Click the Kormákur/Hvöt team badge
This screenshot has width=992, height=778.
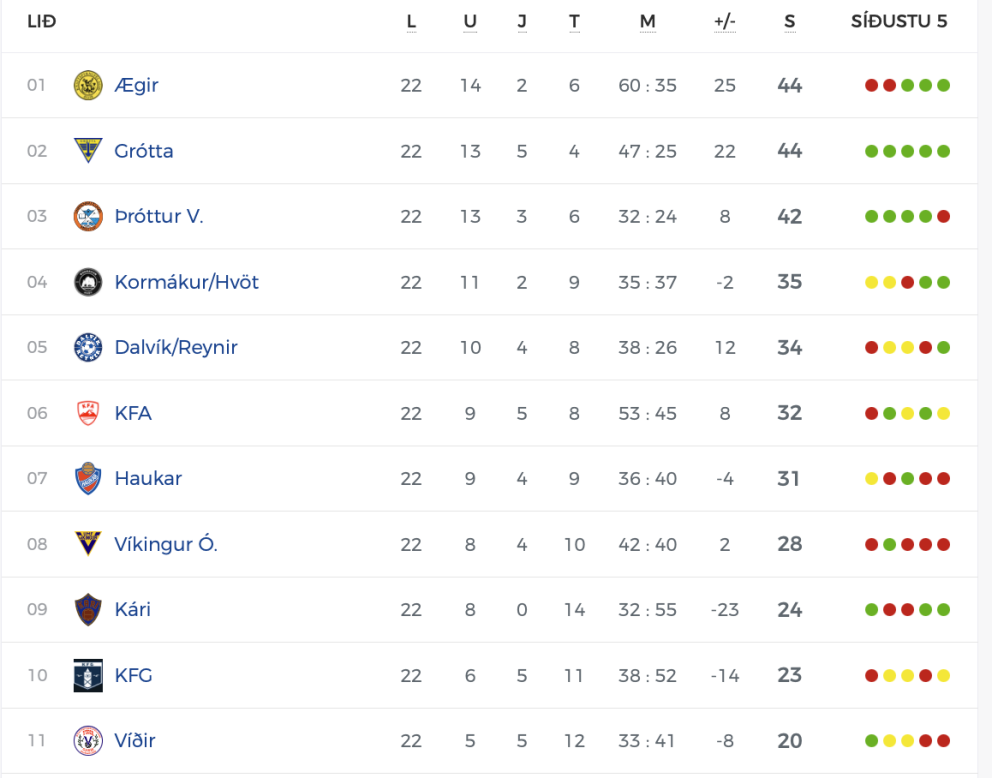88,282
